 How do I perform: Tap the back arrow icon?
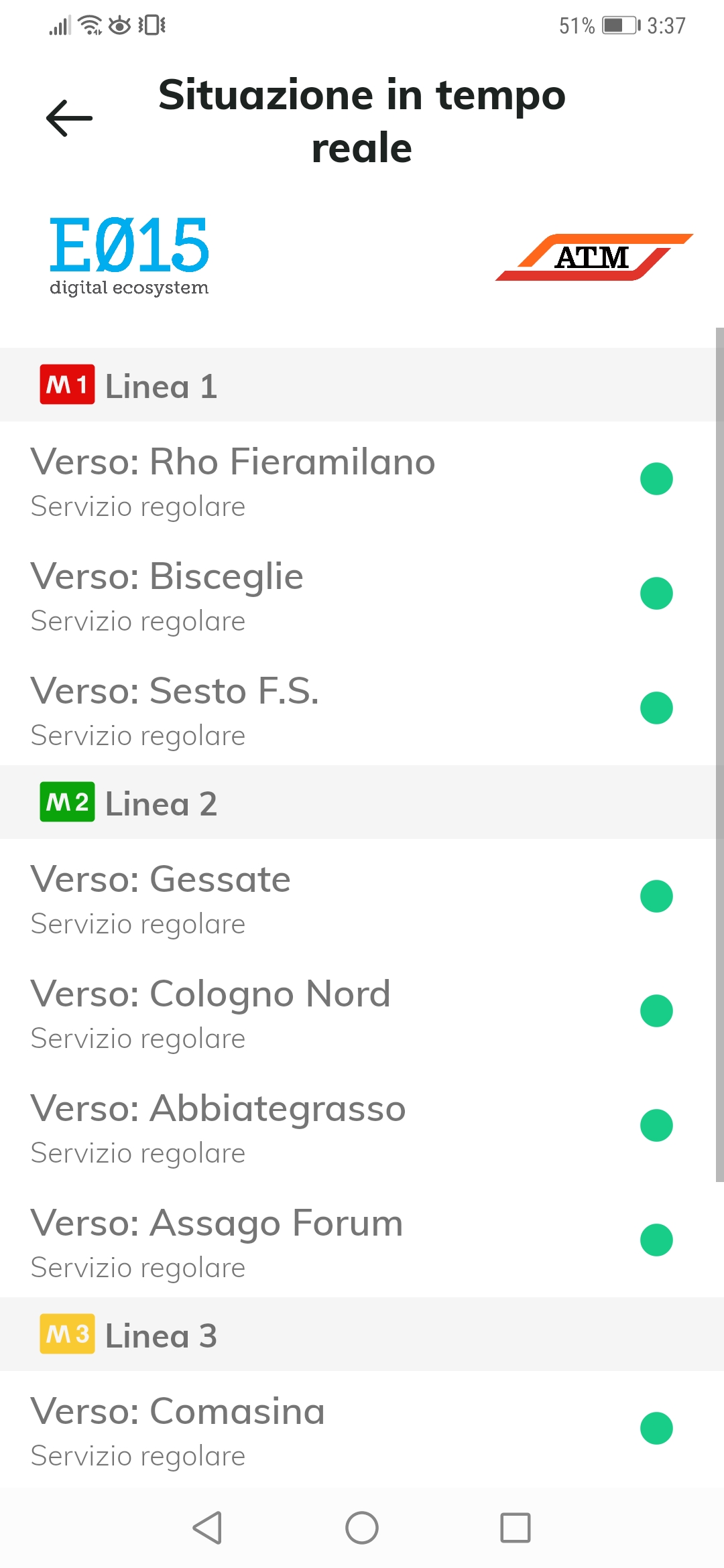click(69, 119)
